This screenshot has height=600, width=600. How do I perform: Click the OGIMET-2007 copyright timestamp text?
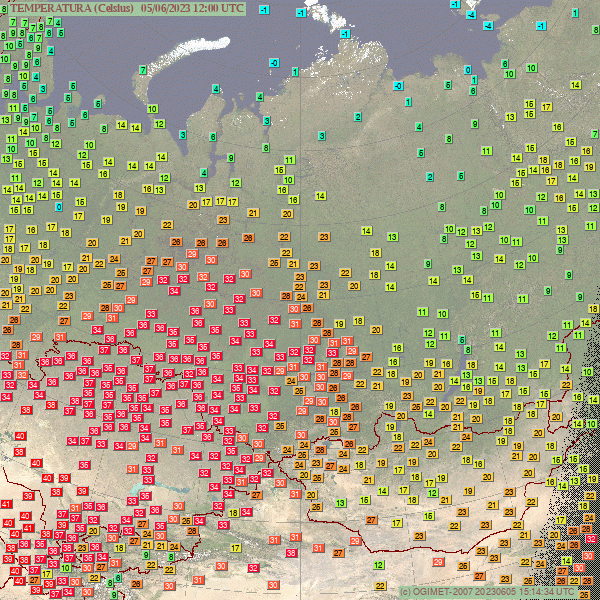pos(487,592)
